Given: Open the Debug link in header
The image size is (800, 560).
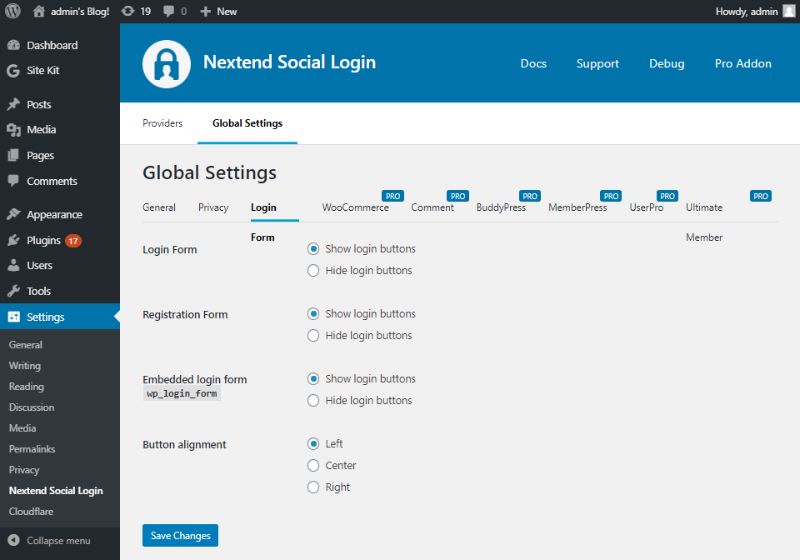Looking at the screenshot, I should point(666,64).
